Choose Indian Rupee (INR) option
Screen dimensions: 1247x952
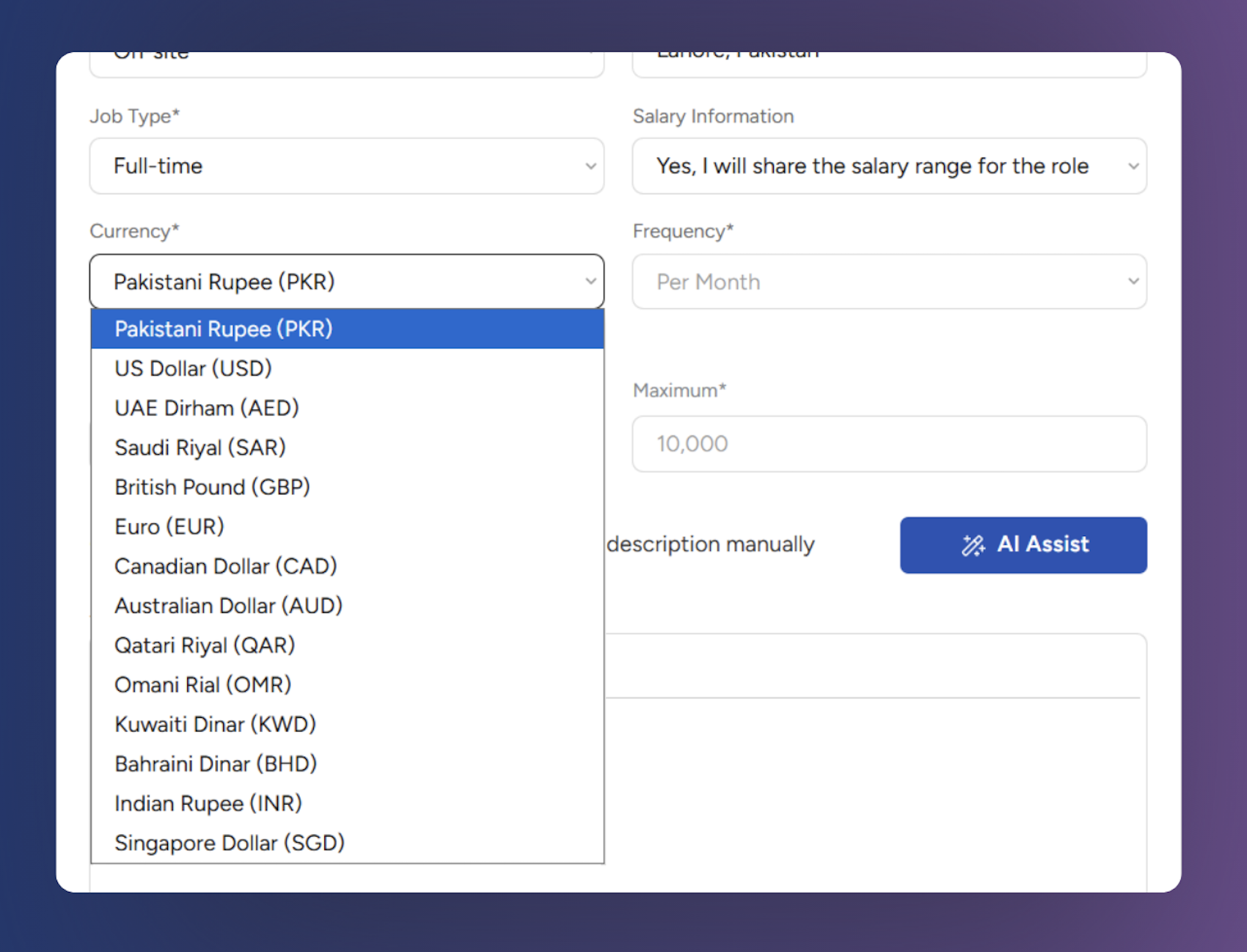click(x=348, y=804)
